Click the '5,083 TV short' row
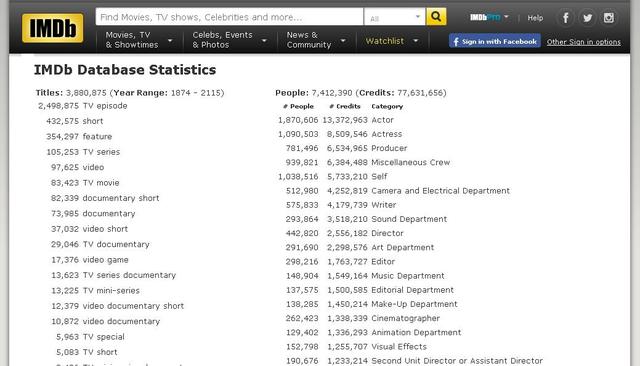This screenshot has width=640, height=366. [x=87, y=352]
